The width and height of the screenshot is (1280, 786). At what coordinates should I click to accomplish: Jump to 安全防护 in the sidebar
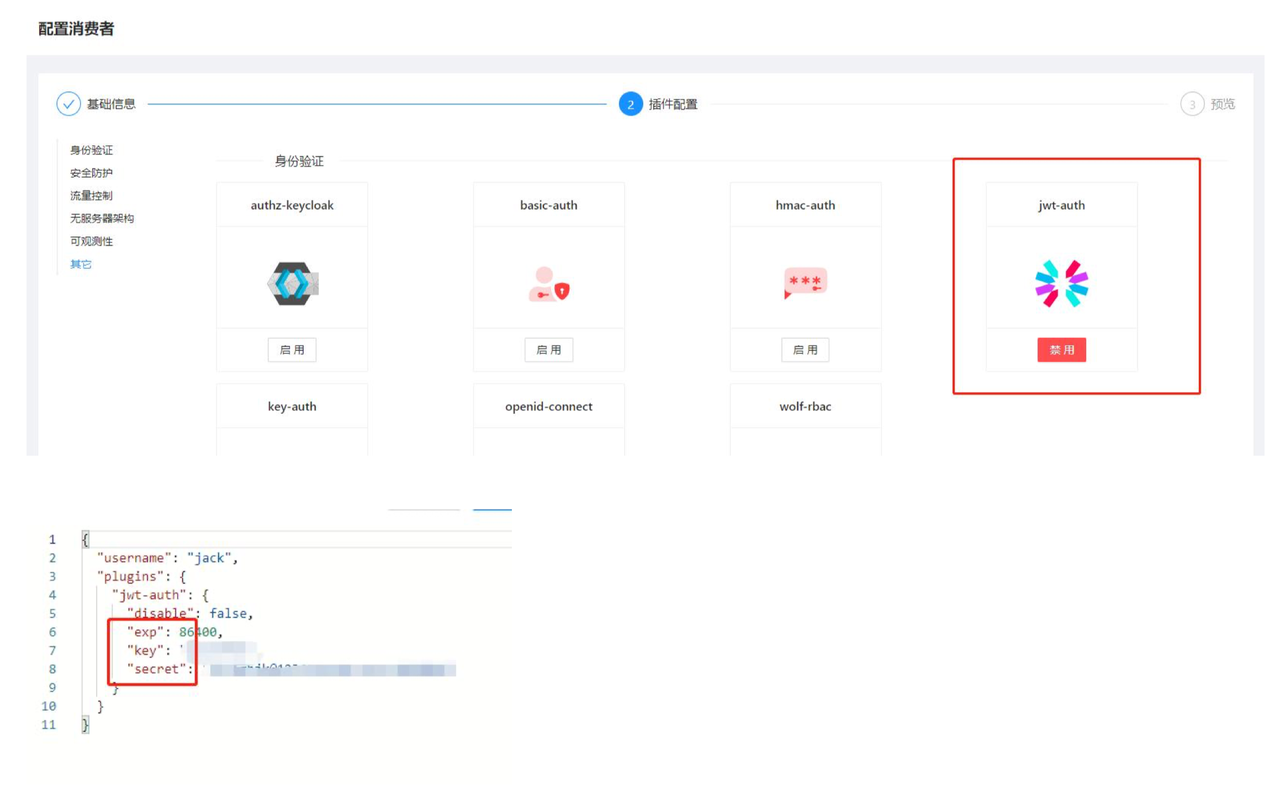coord(91,173)
